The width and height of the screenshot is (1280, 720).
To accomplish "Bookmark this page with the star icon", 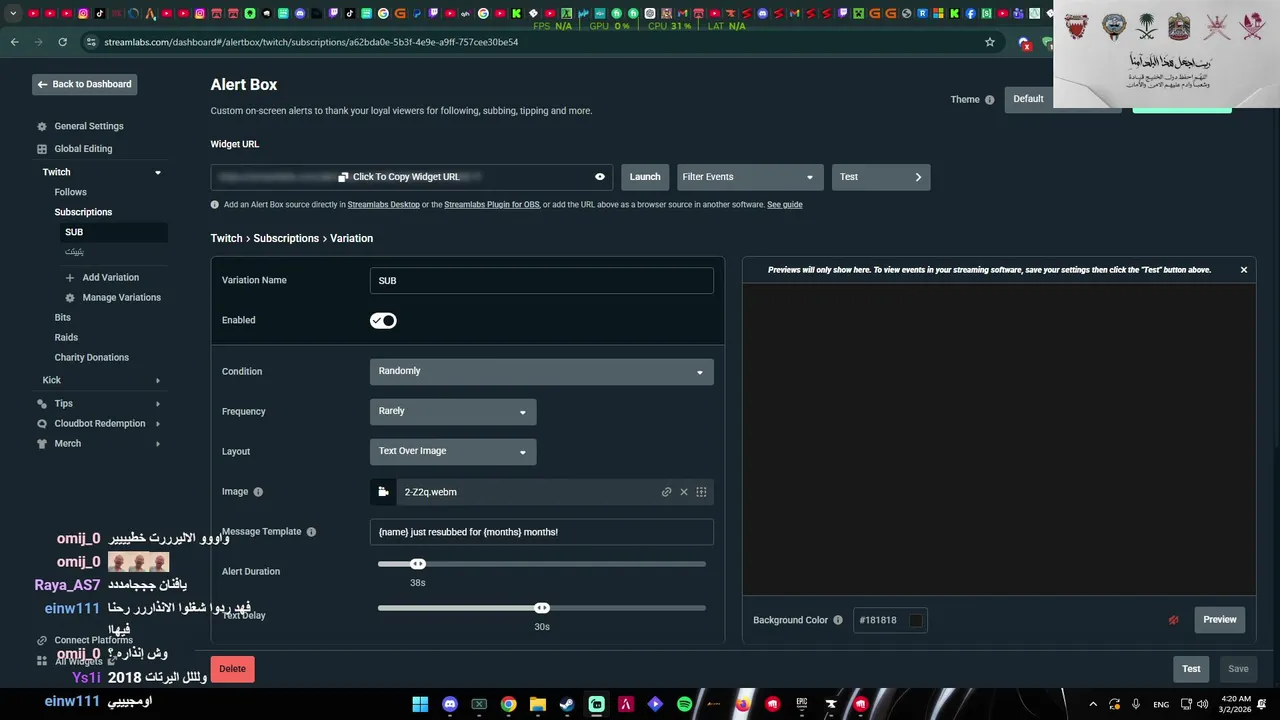I will point(990,42).
